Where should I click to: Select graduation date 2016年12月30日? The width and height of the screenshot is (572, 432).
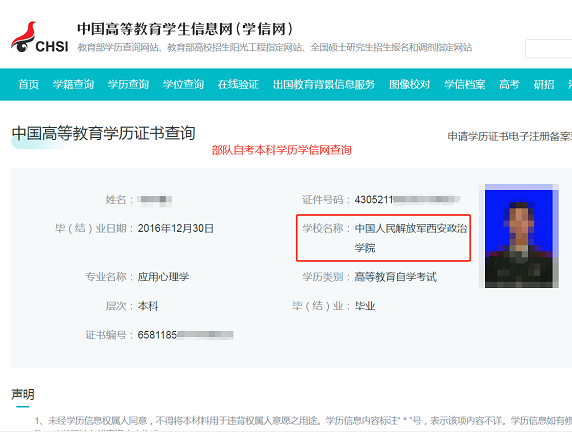[175, 228]
